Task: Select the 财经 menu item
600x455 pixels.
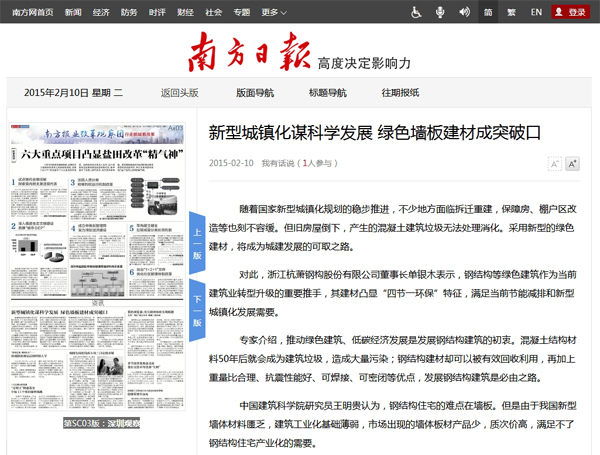Action: pyautogui.click(x=185, y=12)
